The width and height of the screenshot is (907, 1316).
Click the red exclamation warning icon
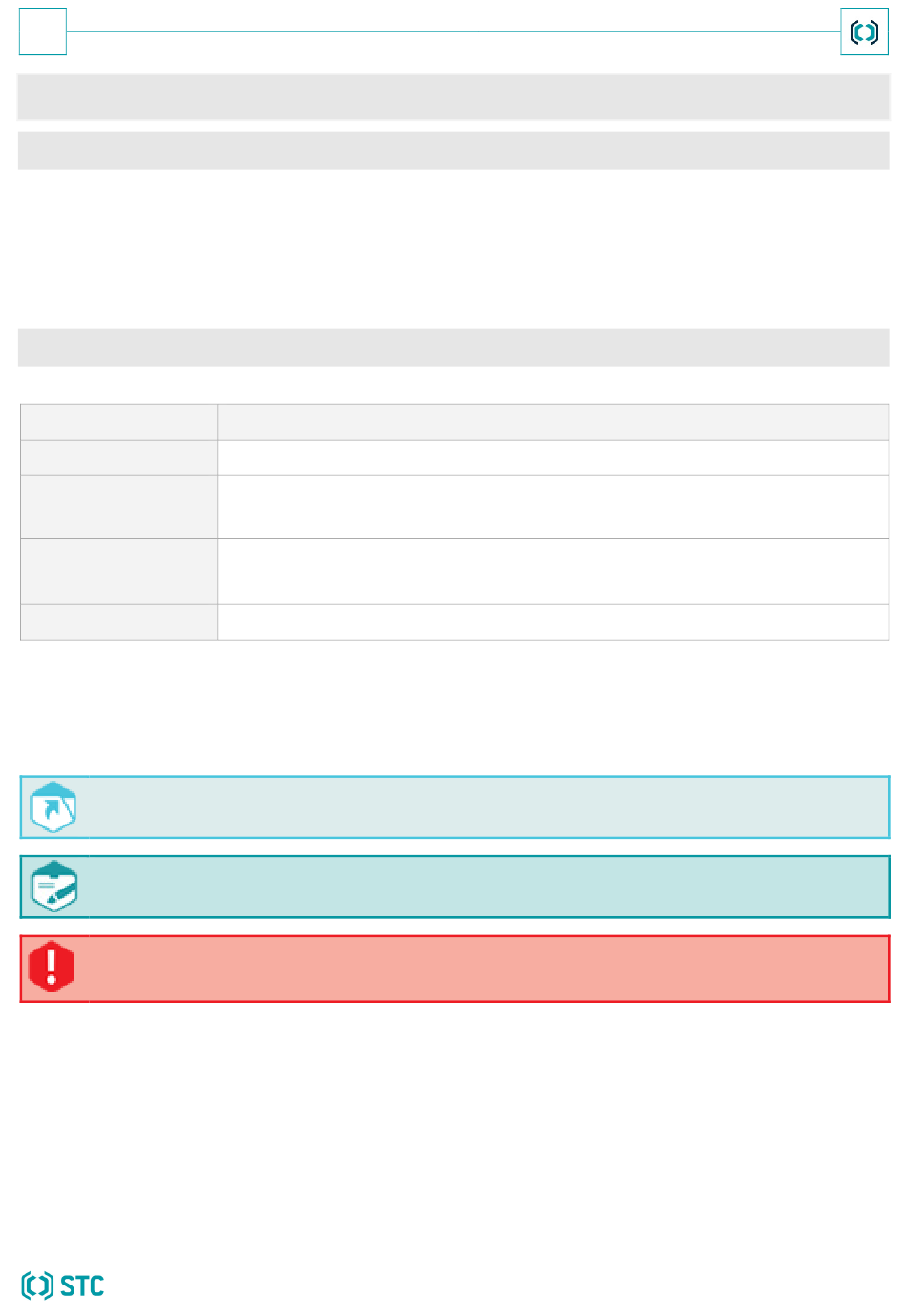coord(52,966)
